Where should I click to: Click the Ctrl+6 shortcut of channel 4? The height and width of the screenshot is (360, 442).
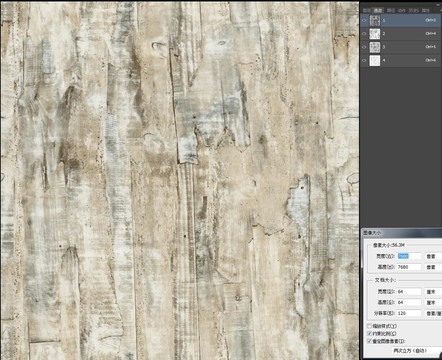[x=430, y=60]
